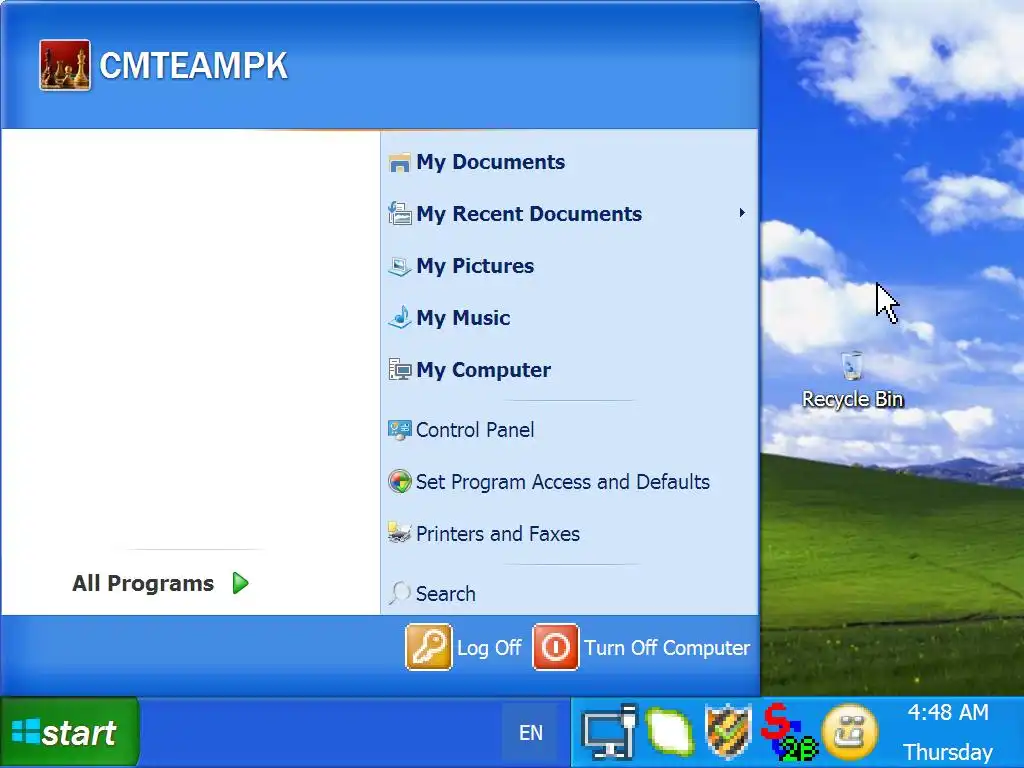Viewport: 1024px width, 768px height.
Task: Open the My Documents folder icon
Action: pyautogui.click(x=399, y=162)
